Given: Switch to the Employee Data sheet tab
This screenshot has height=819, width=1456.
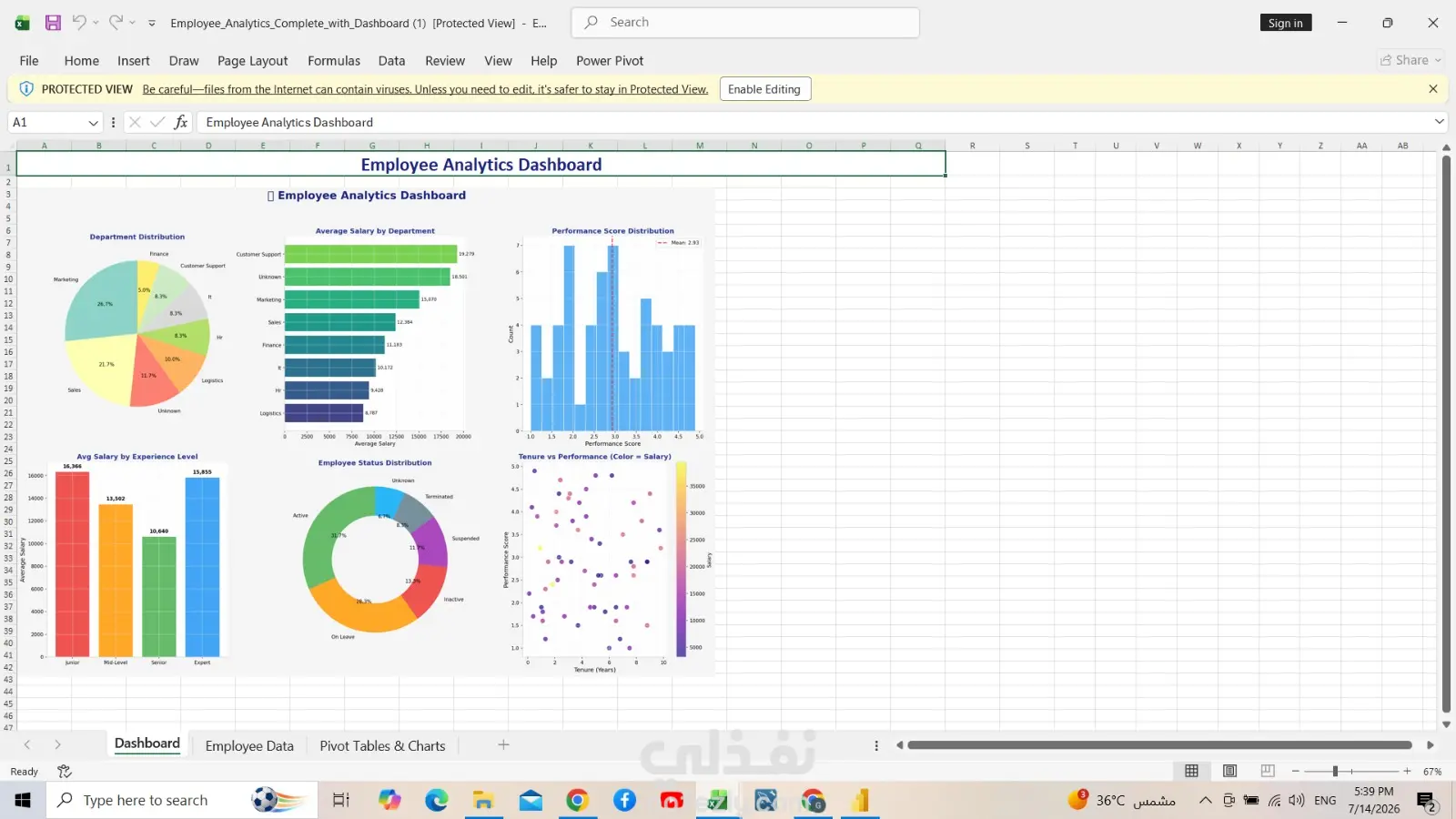Looking at the screenshot, I should [249, 746].
